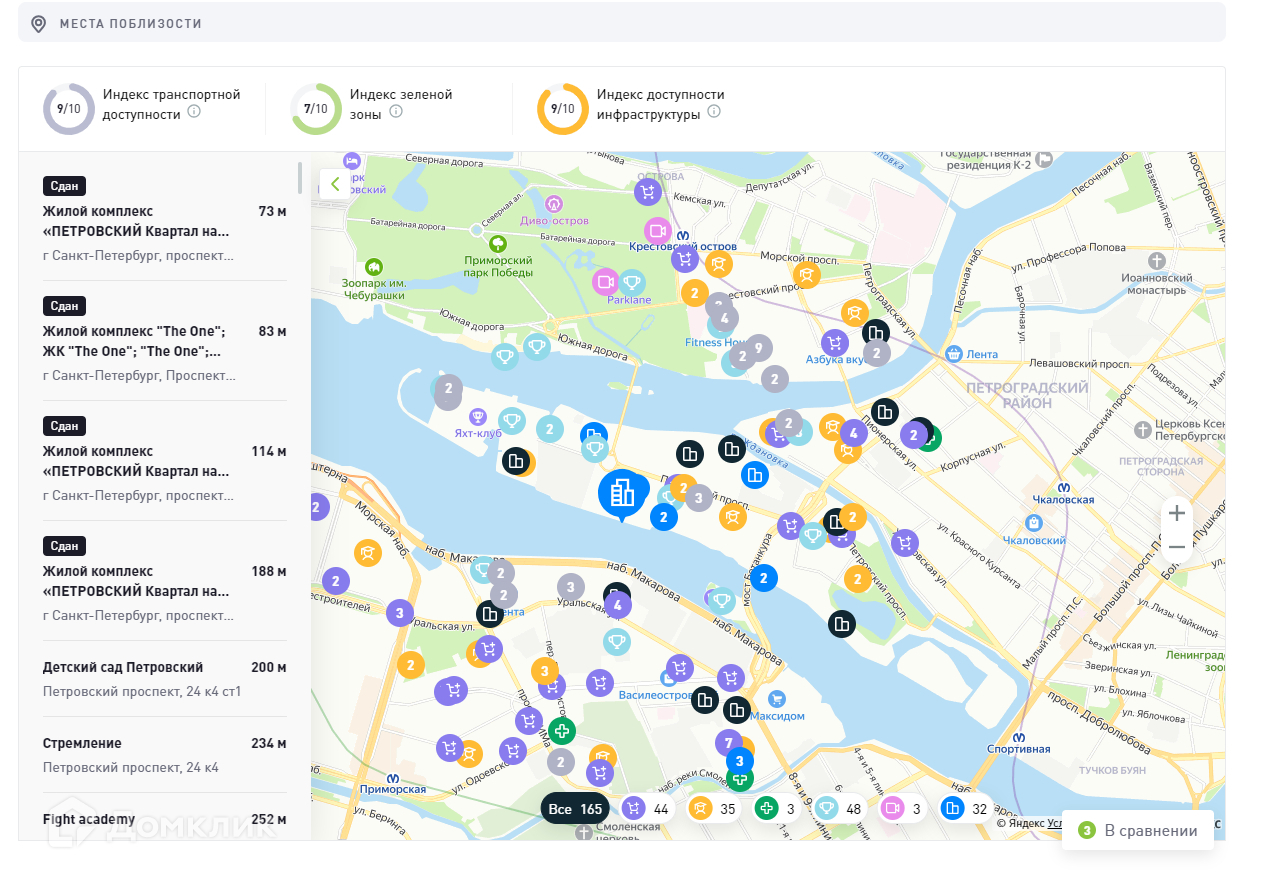Click pink cinema marker above Крестовский остров
Screen dimensions: 1275x882
tap(656, 230)
